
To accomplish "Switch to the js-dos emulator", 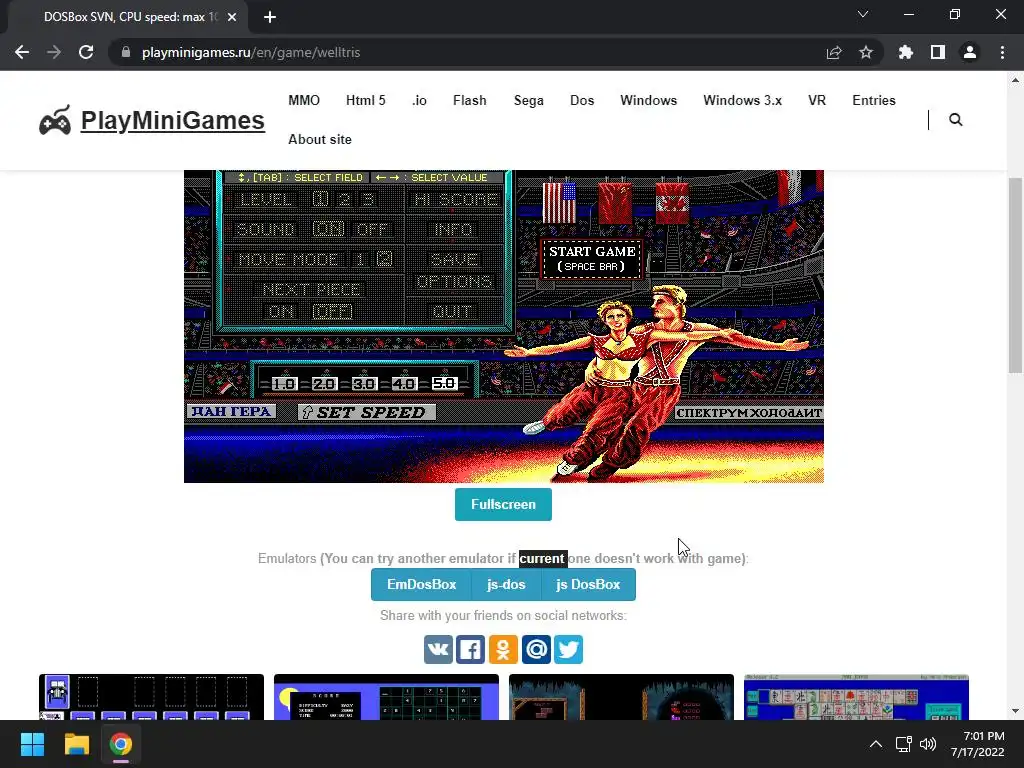I will [x=506, y=584].
